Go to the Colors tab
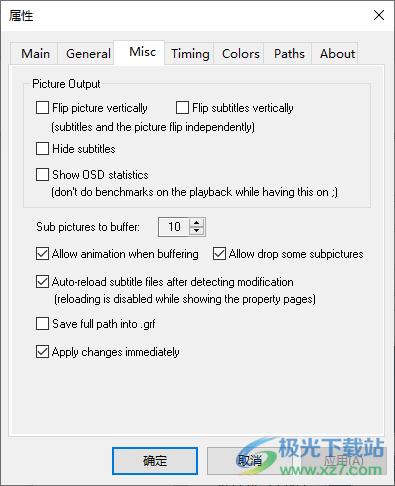395x486 pixels. 240,54
